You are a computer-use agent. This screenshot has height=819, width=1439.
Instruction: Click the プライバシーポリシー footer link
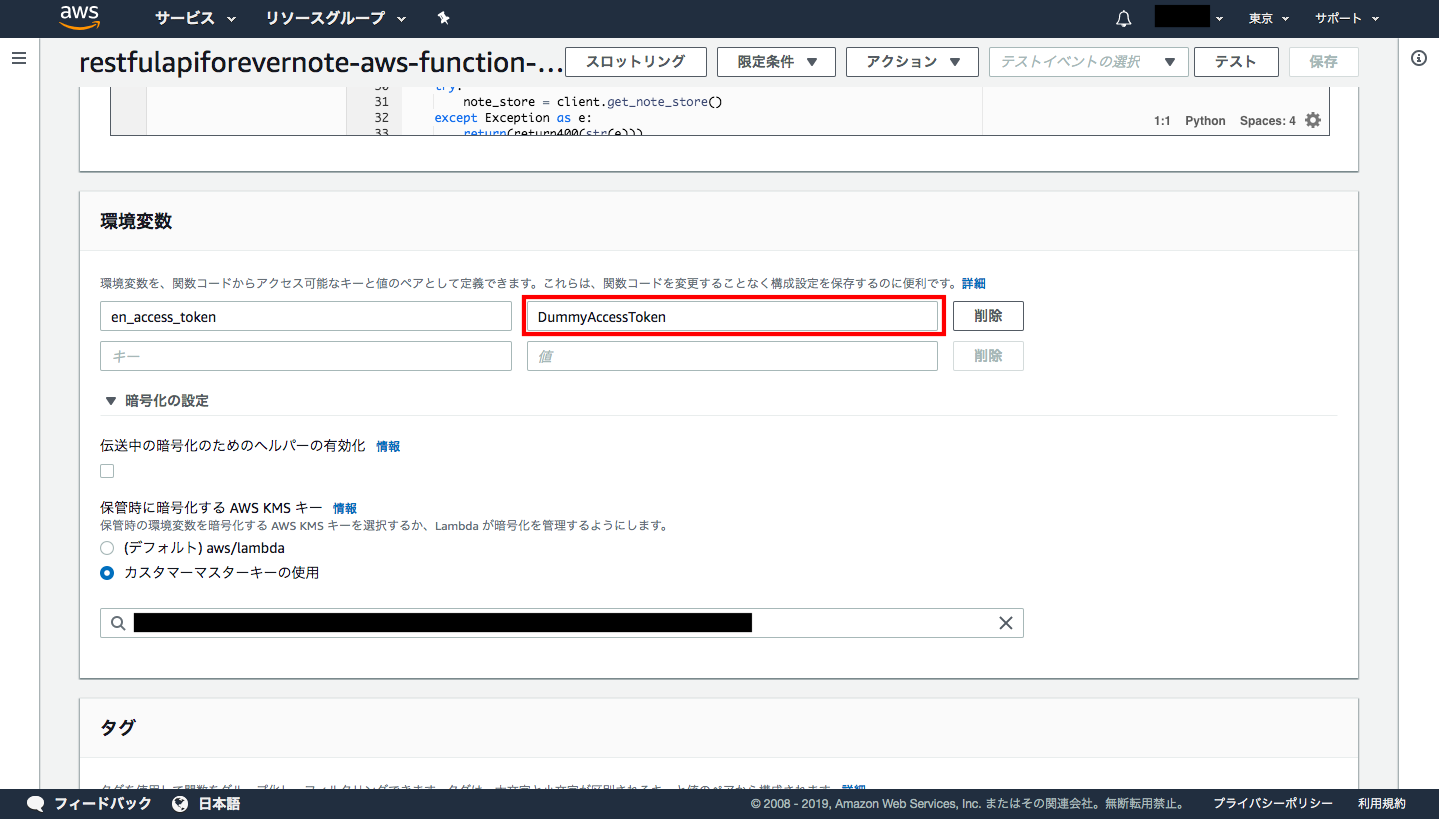pyautogui.click(x=1273, y=804)
